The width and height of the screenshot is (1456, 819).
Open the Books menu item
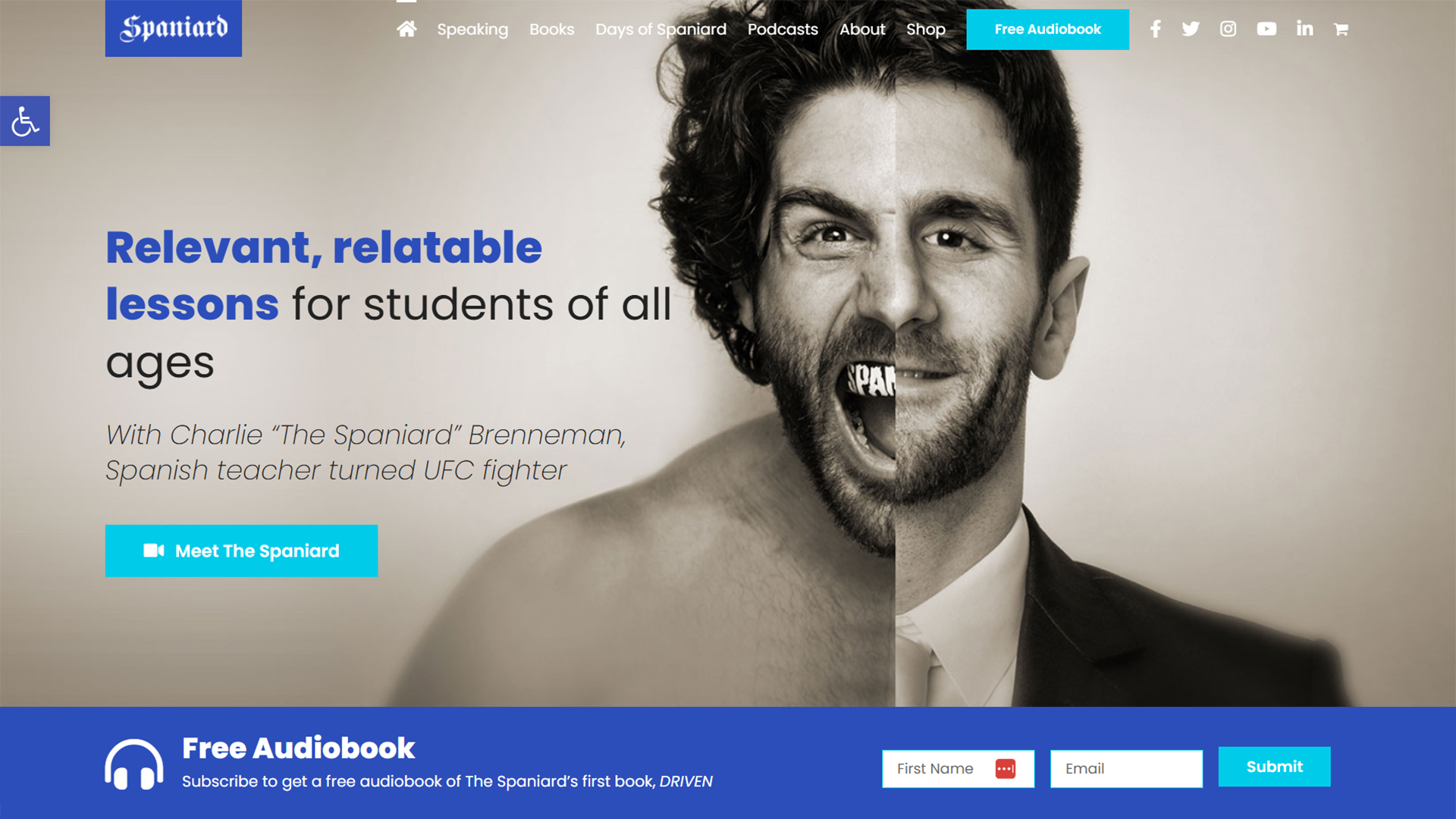pyautogui.click(x=551, y=30)
